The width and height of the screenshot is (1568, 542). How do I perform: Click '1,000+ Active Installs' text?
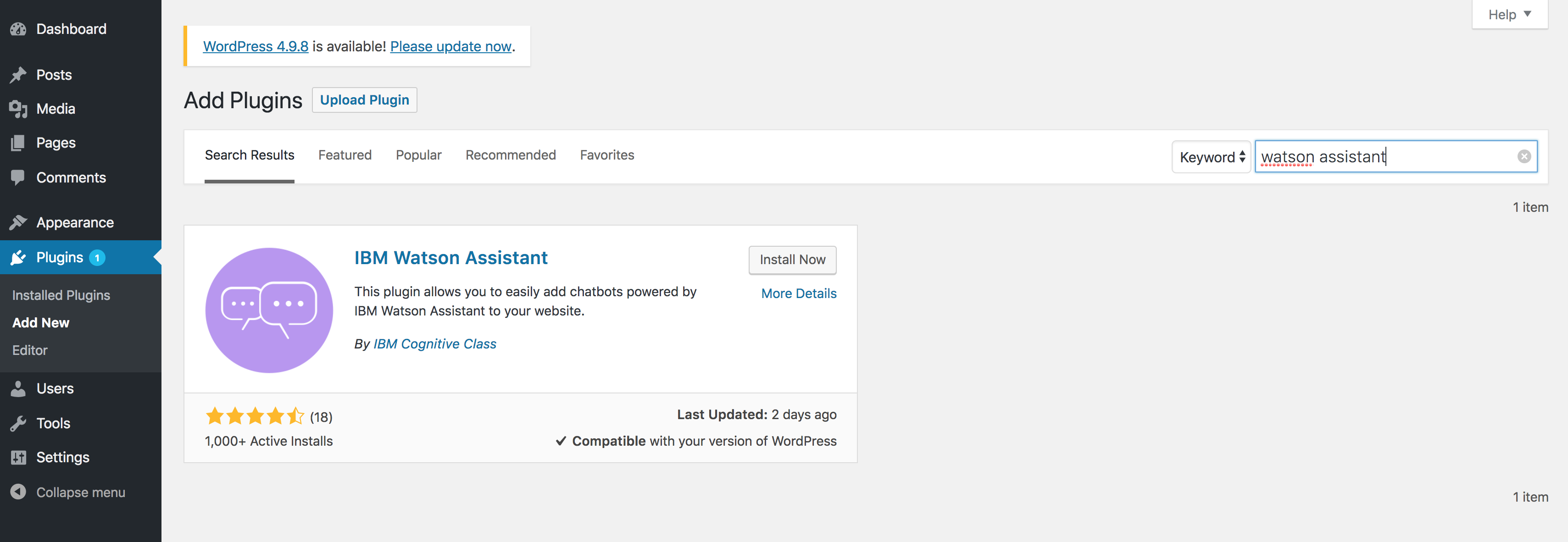click(x=268, y=441)
